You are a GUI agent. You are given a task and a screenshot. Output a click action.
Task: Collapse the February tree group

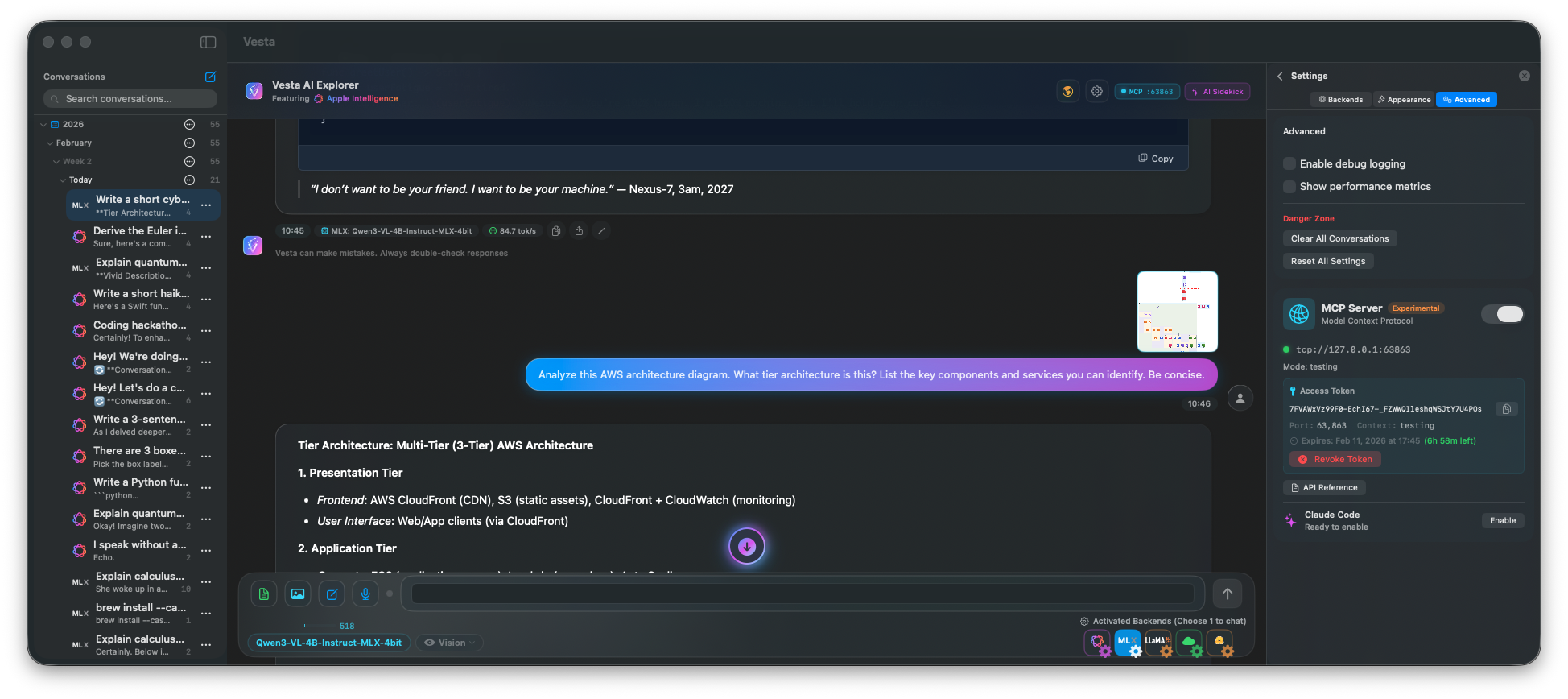(x=50, y=143)
